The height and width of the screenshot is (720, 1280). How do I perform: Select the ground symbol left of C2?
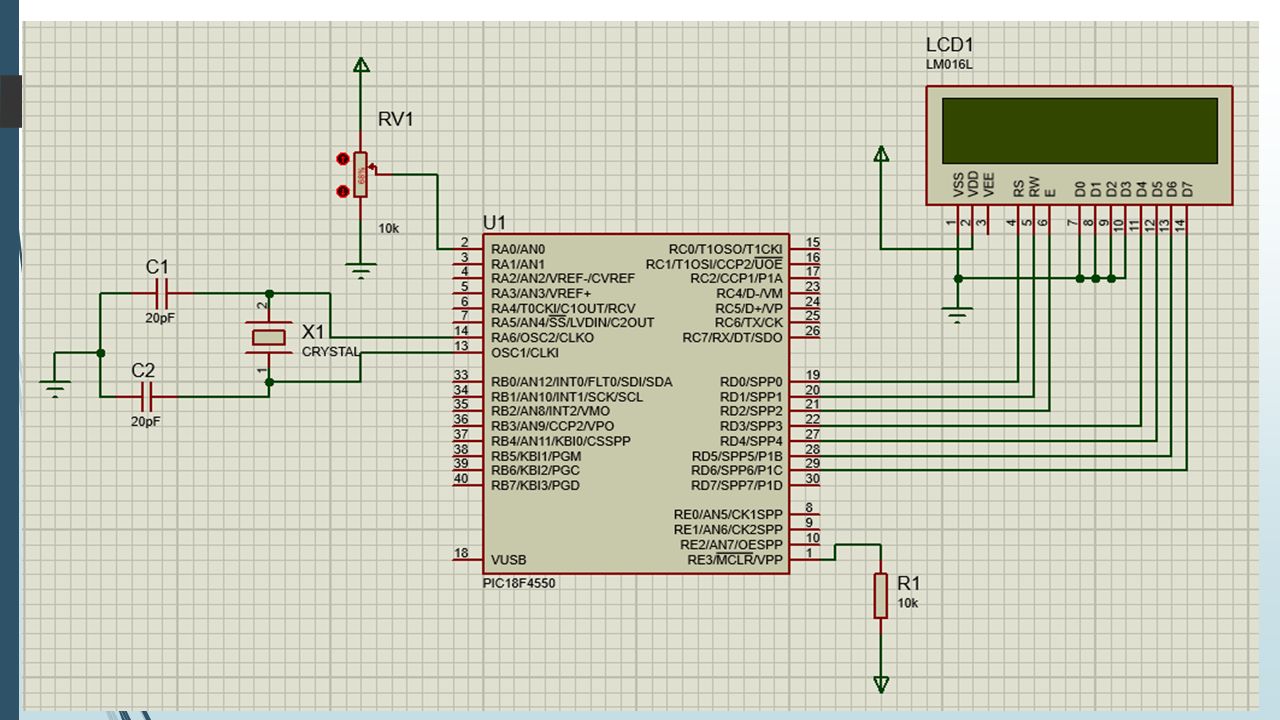[55, 389]
